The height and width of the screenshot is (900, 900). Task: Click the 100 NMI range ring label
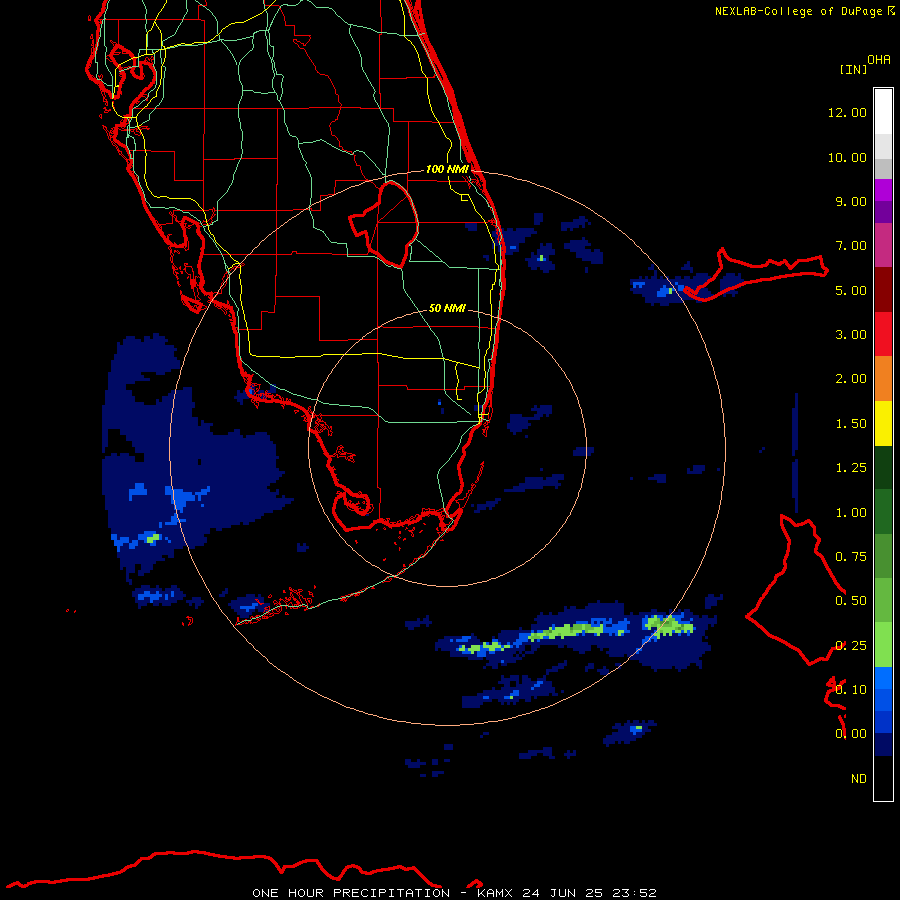point(447,169)
